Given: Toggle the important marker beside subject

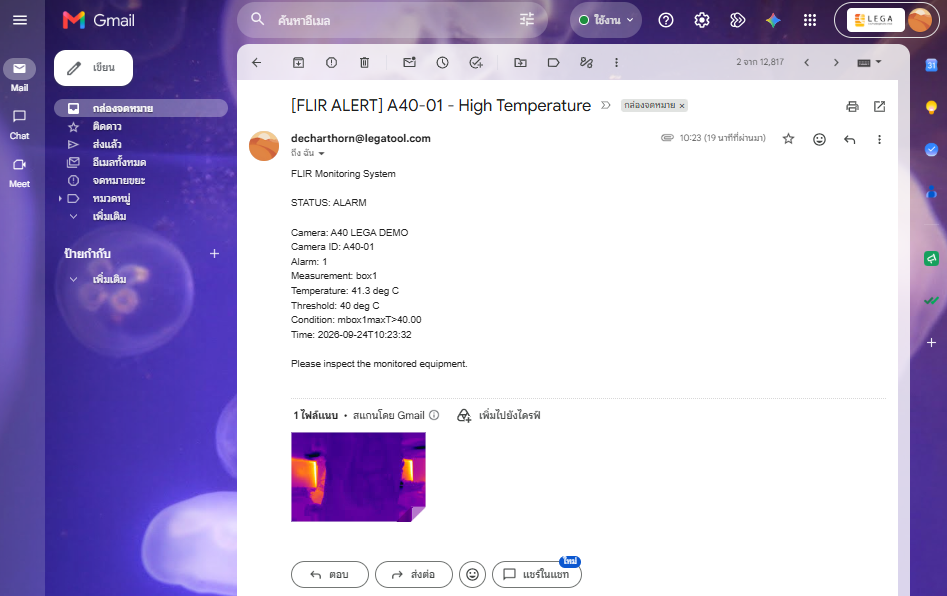Looking at the screenshot, I should pyautogui.click(x=605, y=106).
